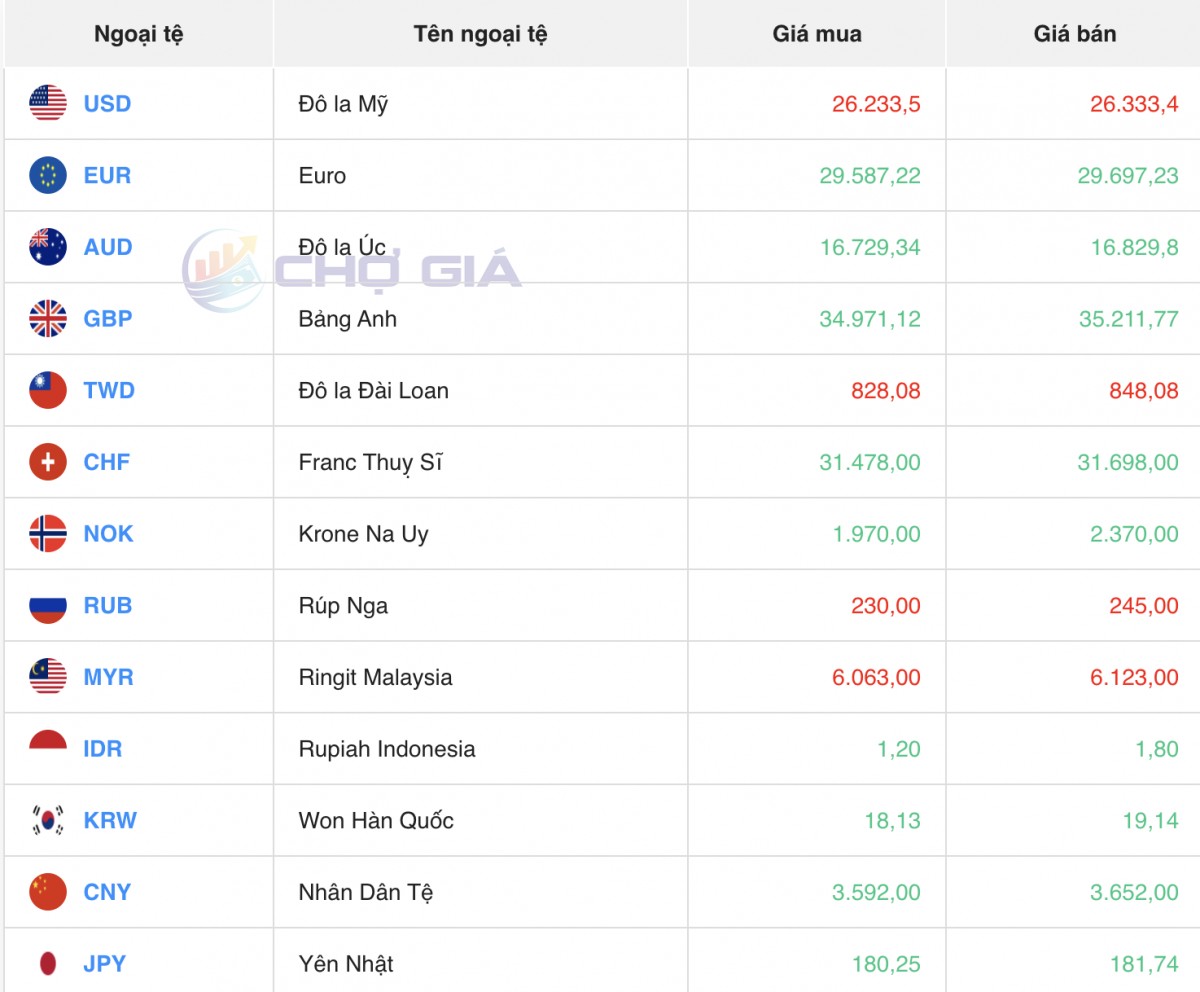Select the GBP selling price 35.211,77
The image size is (1200, 992).
tap(1128, 319)
